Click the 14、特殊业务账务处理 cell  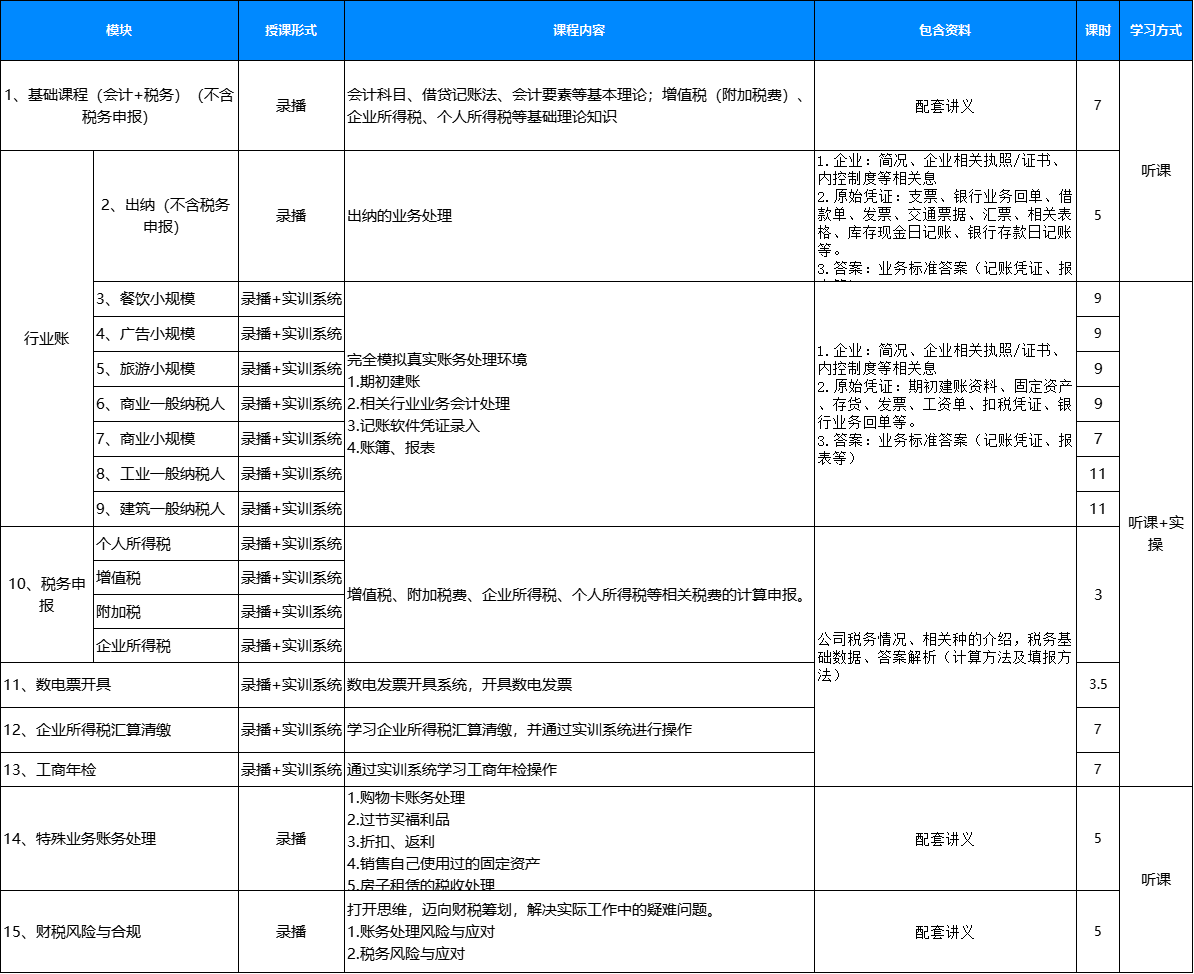[x=119, y=839]
